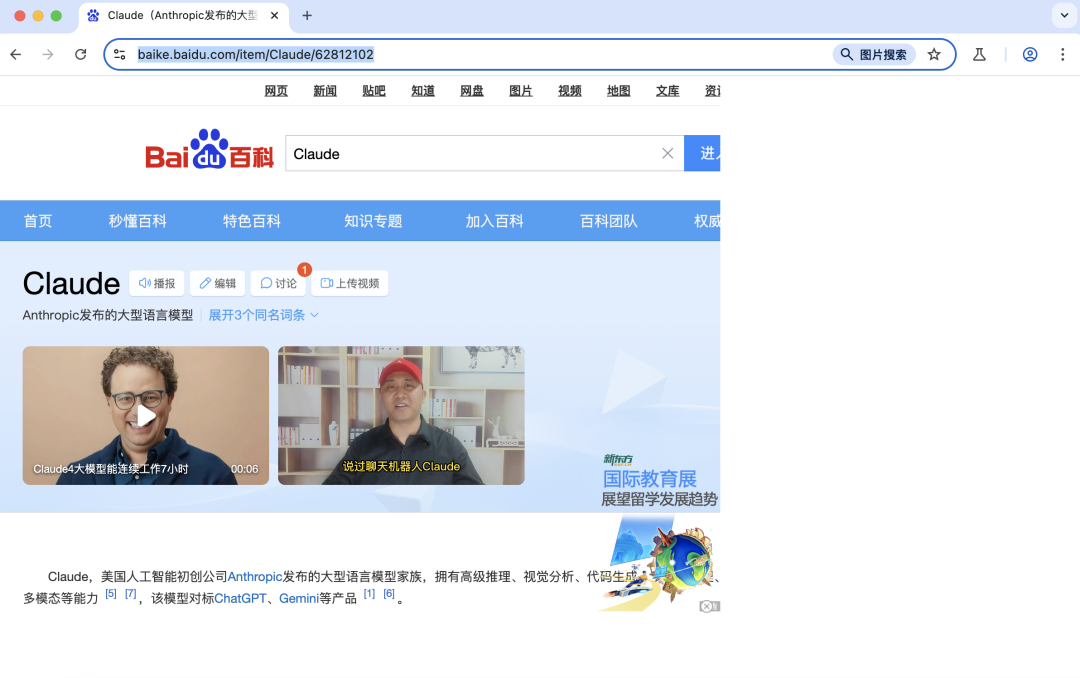View site information icon in address bar
This screenshot has width=1080, height=678.
point(120,54)
